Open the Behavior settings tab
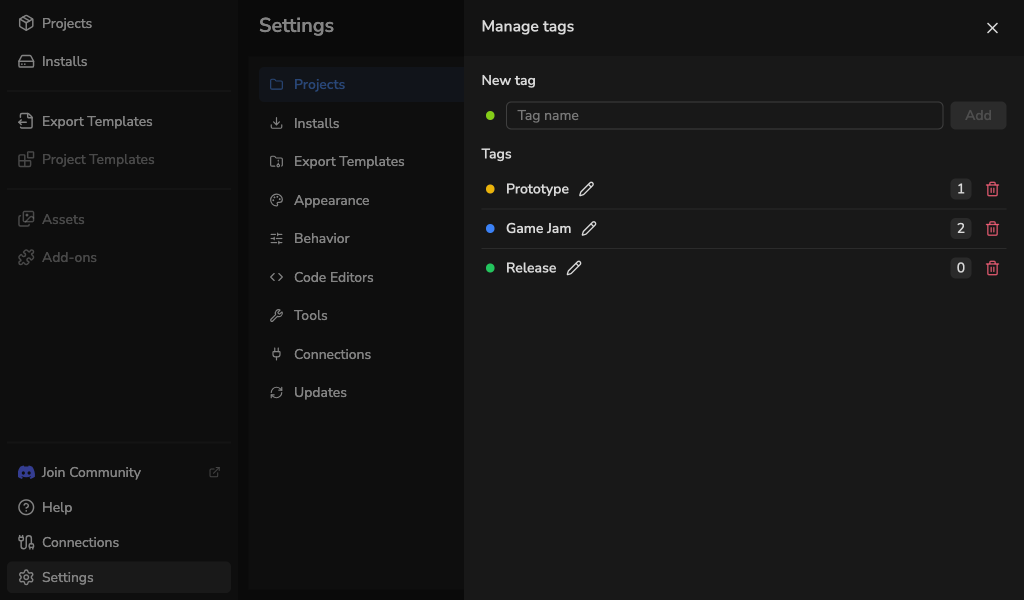This screenshot has width=1024, height=600. (x=361, y=238)
